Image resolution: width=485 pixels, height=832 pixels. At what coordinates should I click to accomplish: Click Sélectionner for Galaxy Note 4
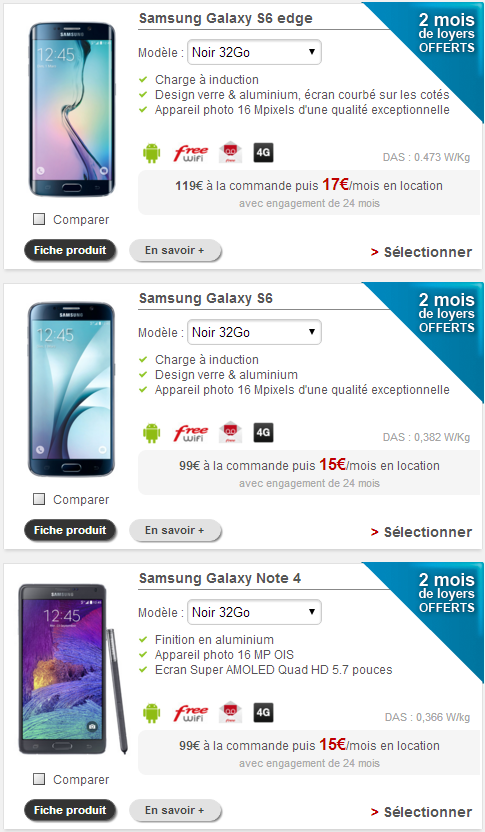421,812
